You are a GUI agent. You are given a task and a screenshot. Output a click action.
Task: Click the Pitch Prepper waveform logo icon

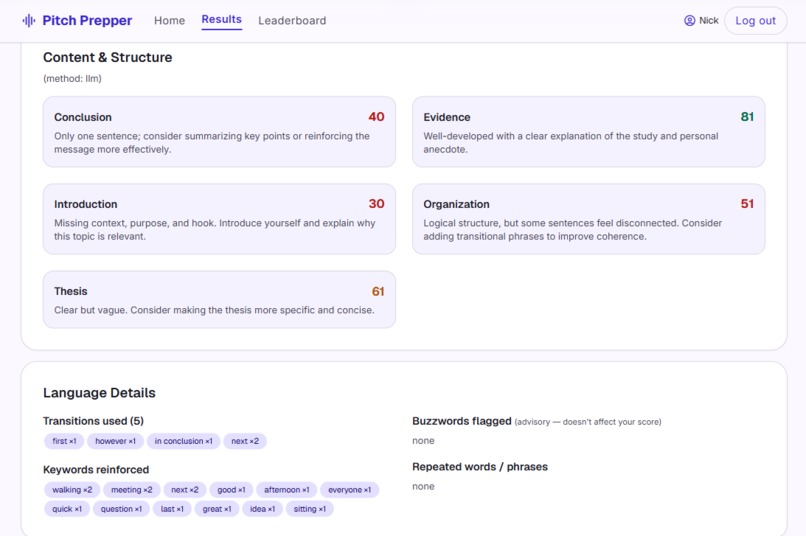(x=29, y=21)
